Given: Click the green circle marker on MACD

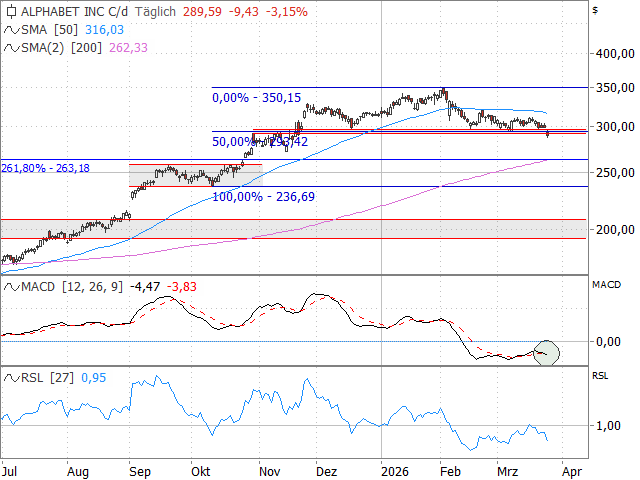Looking at the screenshot, I should point(546,351).
